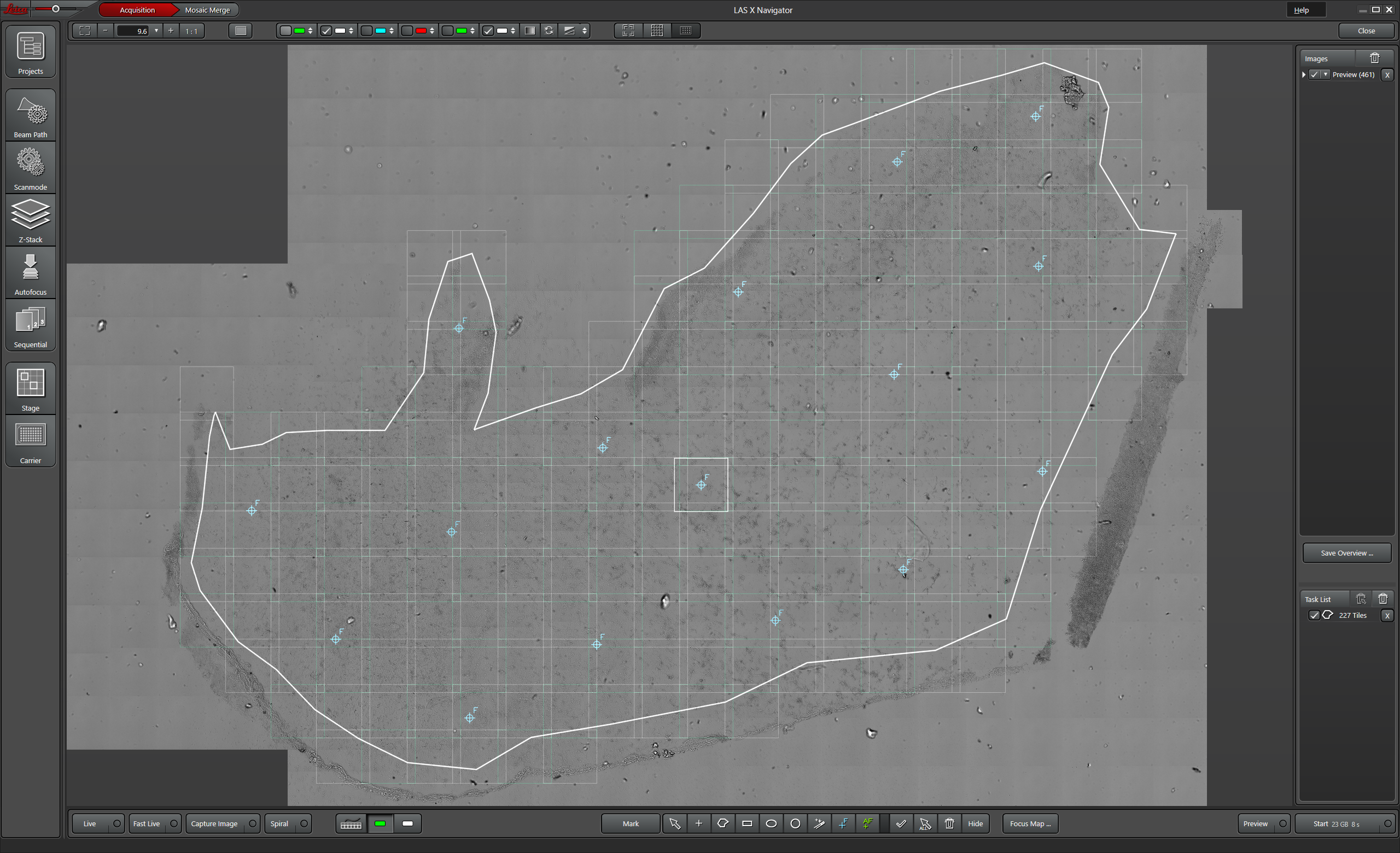Click the Save Overview button
This screenshot has width=1400, height=853.
1346,553
